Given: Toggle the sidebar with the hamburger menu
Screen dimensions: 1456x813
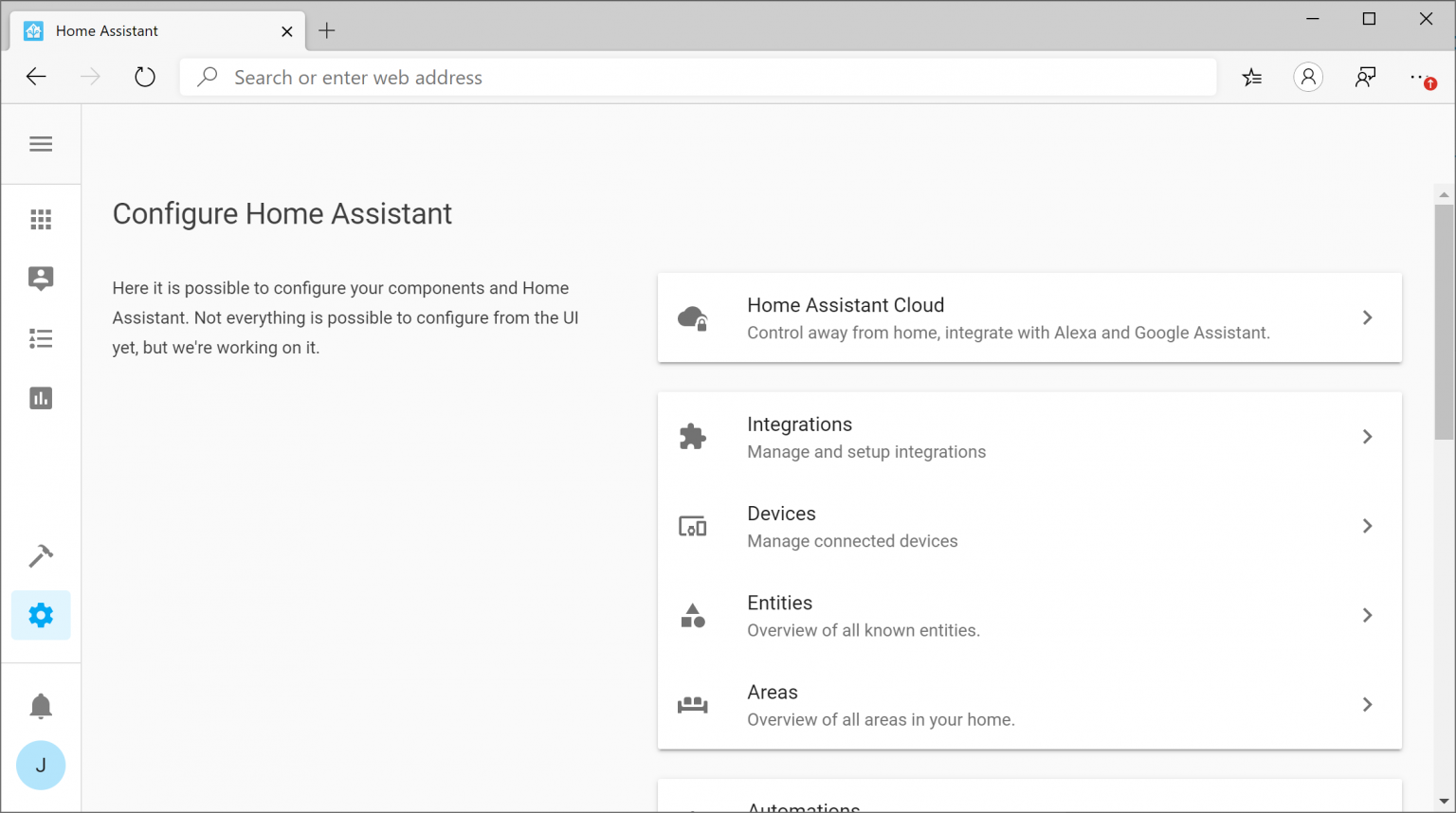Looking at the screenshot, I should [x=40, y=143].
